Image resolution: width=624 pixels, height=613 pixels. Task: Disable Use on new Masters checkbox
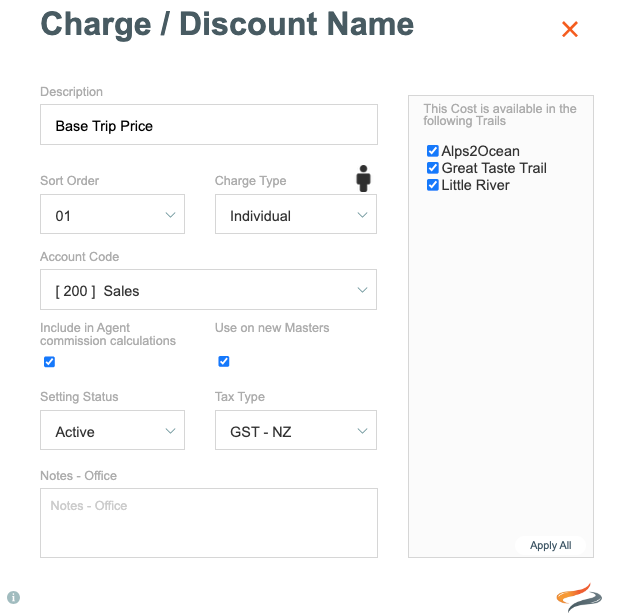tap(224, 361)
